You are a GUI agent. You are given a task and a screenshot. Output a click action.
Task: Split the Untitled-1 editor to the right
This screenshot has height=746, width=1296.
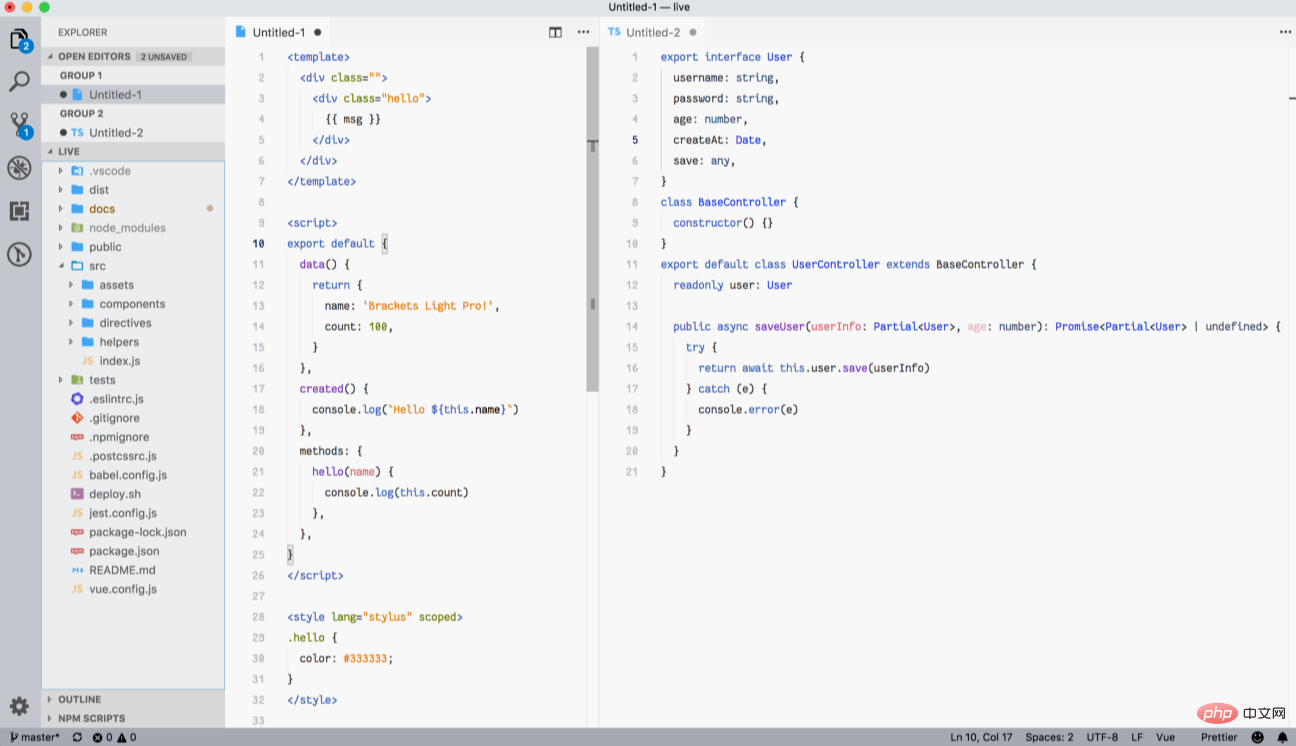point(555,32)
